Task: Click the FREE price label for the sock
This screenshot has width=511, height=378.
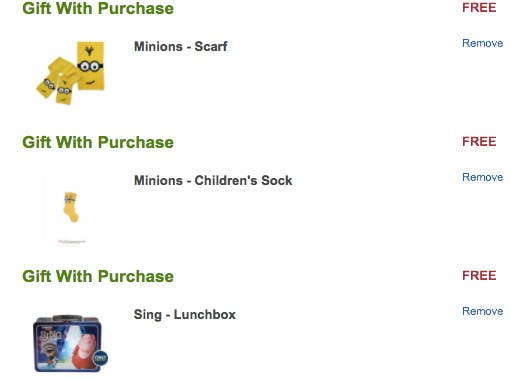Action: 479,142
